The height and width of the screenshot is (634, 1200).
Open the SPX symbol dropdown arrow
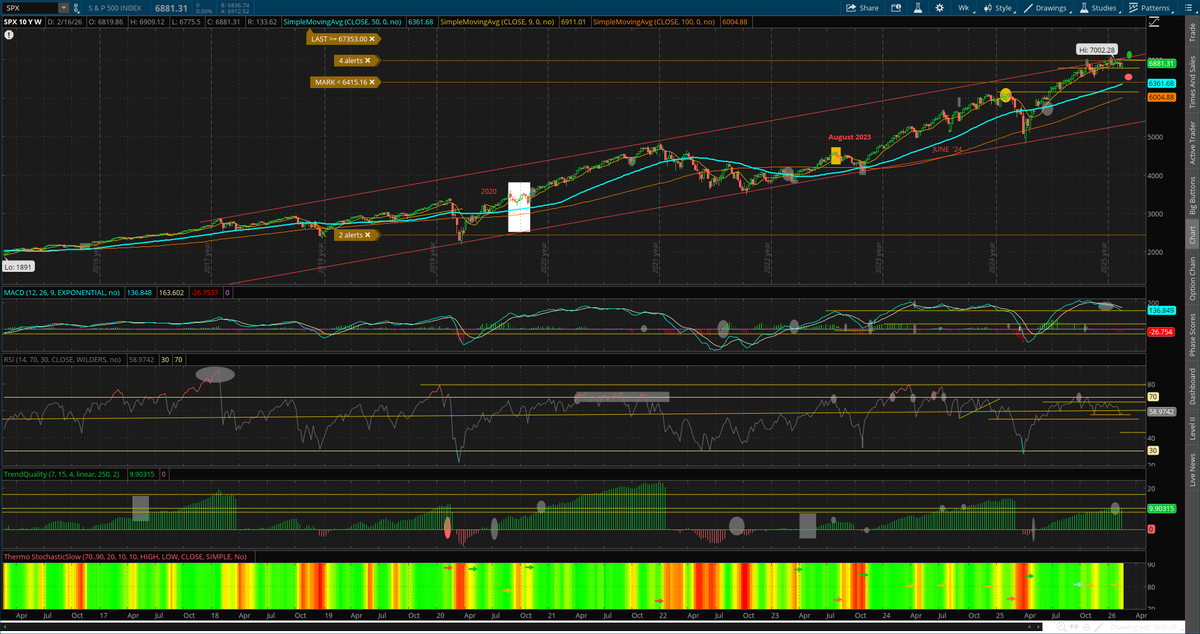click(x=63, y=8)
